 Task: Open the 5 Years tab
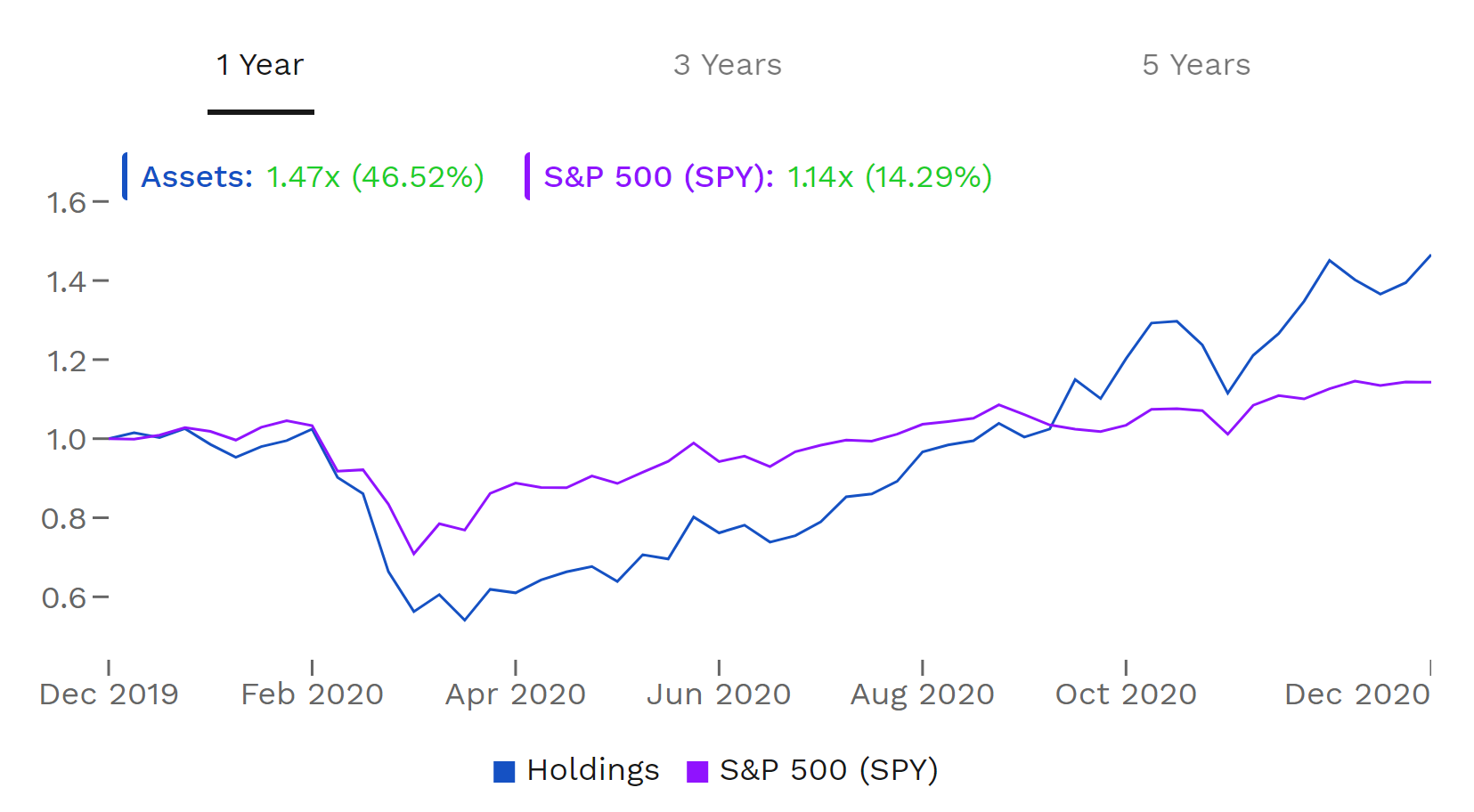click(x=1196, y=65)
